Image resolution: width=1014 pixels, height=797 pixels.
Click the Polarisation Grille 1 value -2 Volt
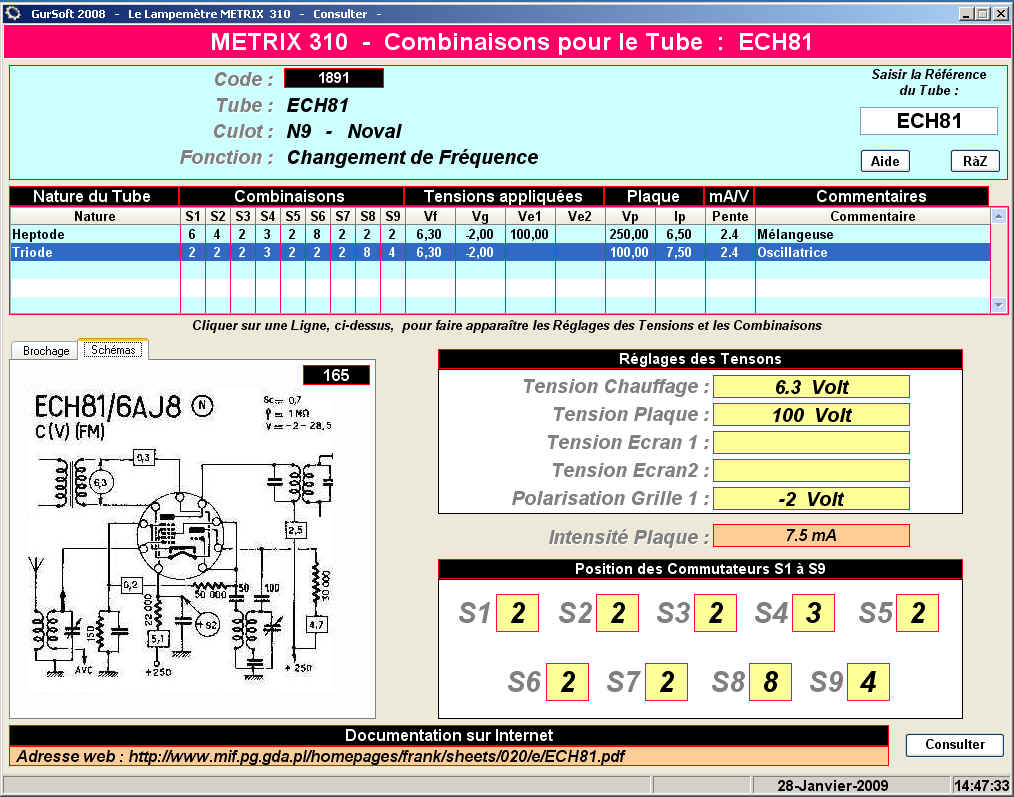811,499
